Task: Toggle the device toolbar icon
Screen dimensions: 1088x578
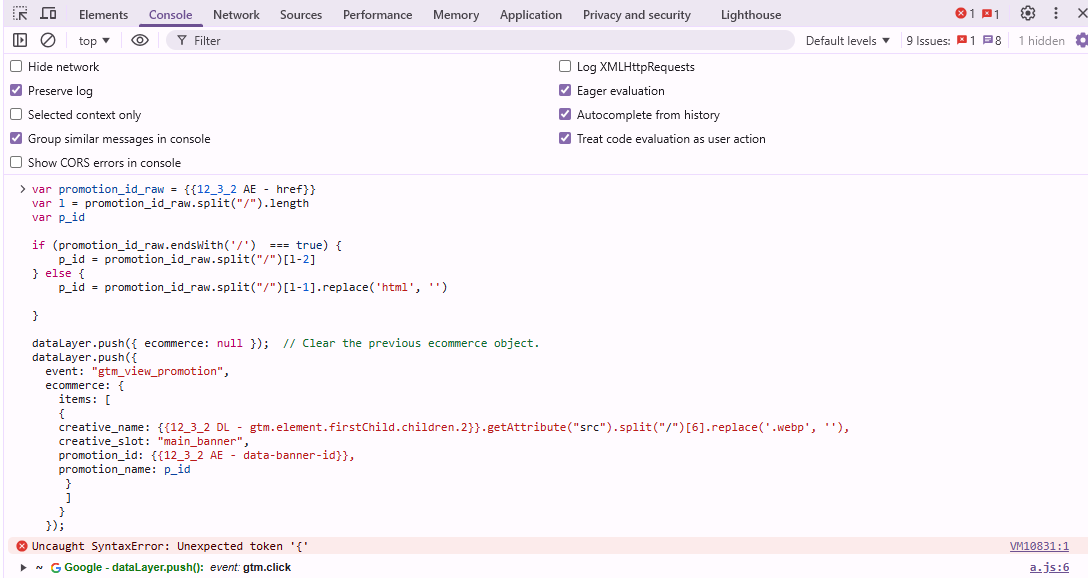Action: pos(48,14)
